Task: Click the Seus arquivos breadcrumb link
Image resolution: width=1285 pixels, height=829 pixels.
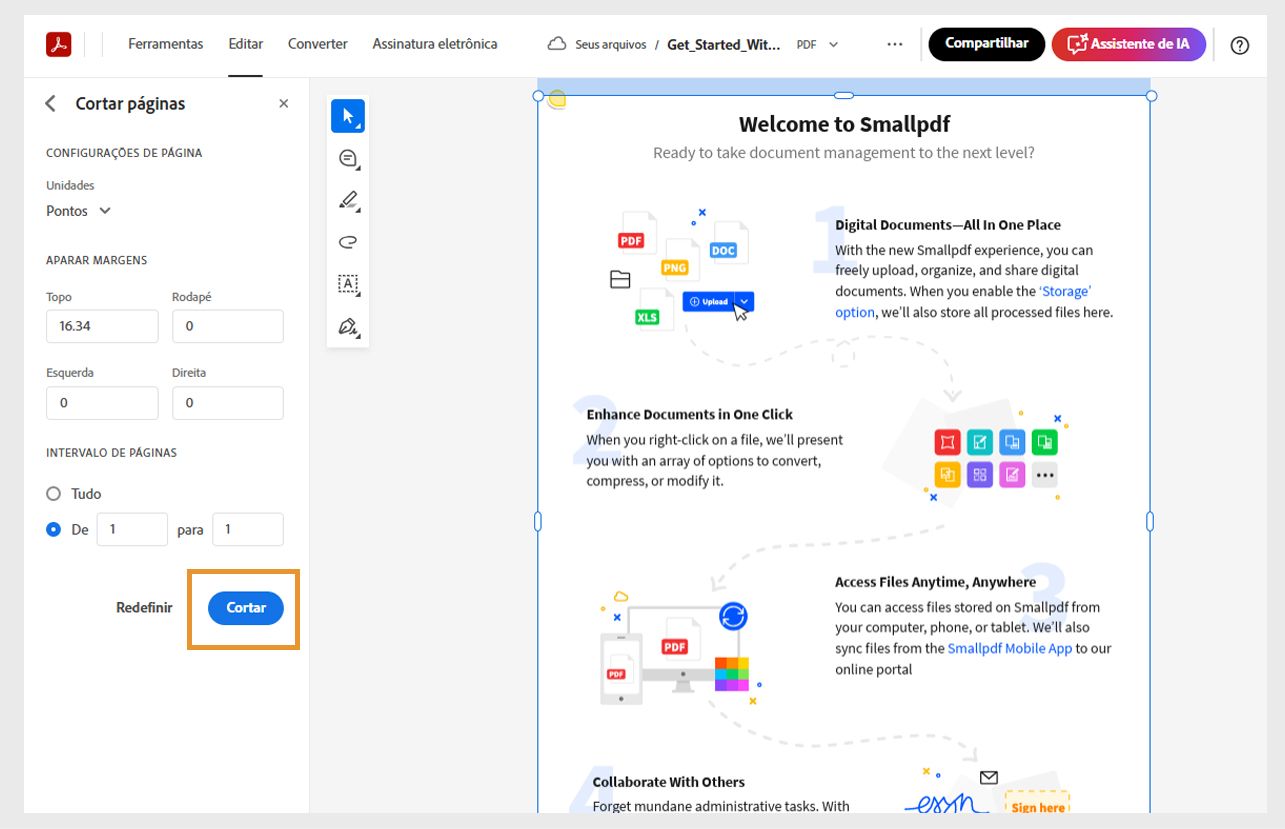Action: tap(611, 45)
